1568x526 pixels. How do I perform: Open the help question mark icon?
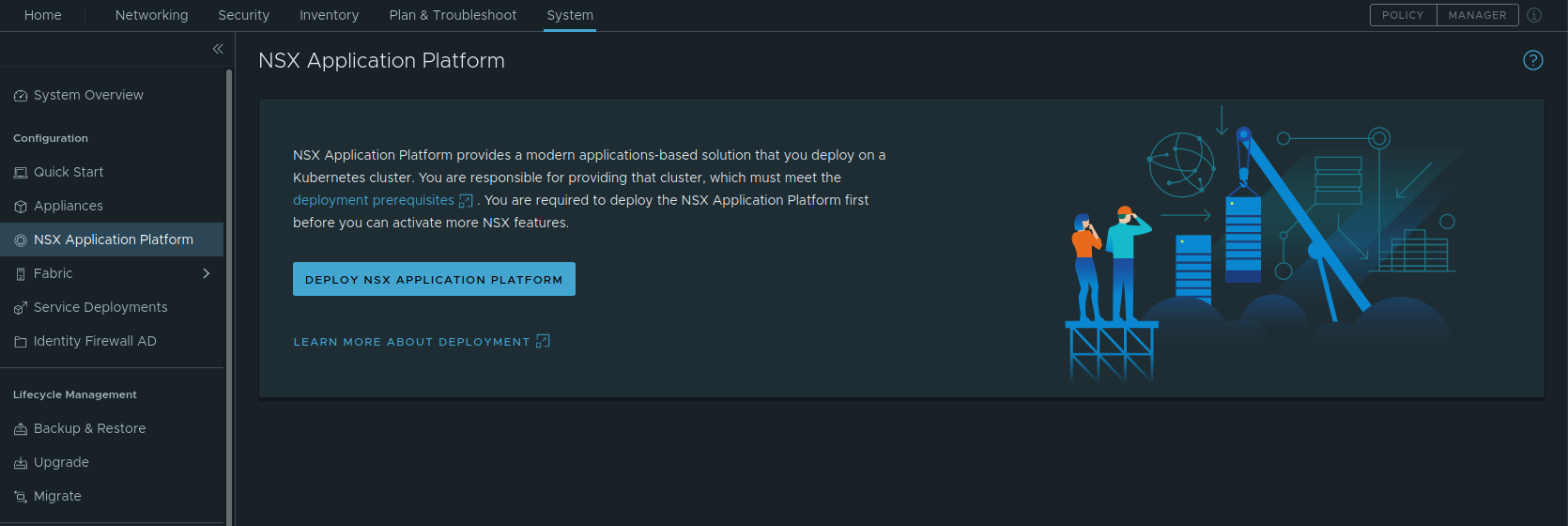point(1532,60)
